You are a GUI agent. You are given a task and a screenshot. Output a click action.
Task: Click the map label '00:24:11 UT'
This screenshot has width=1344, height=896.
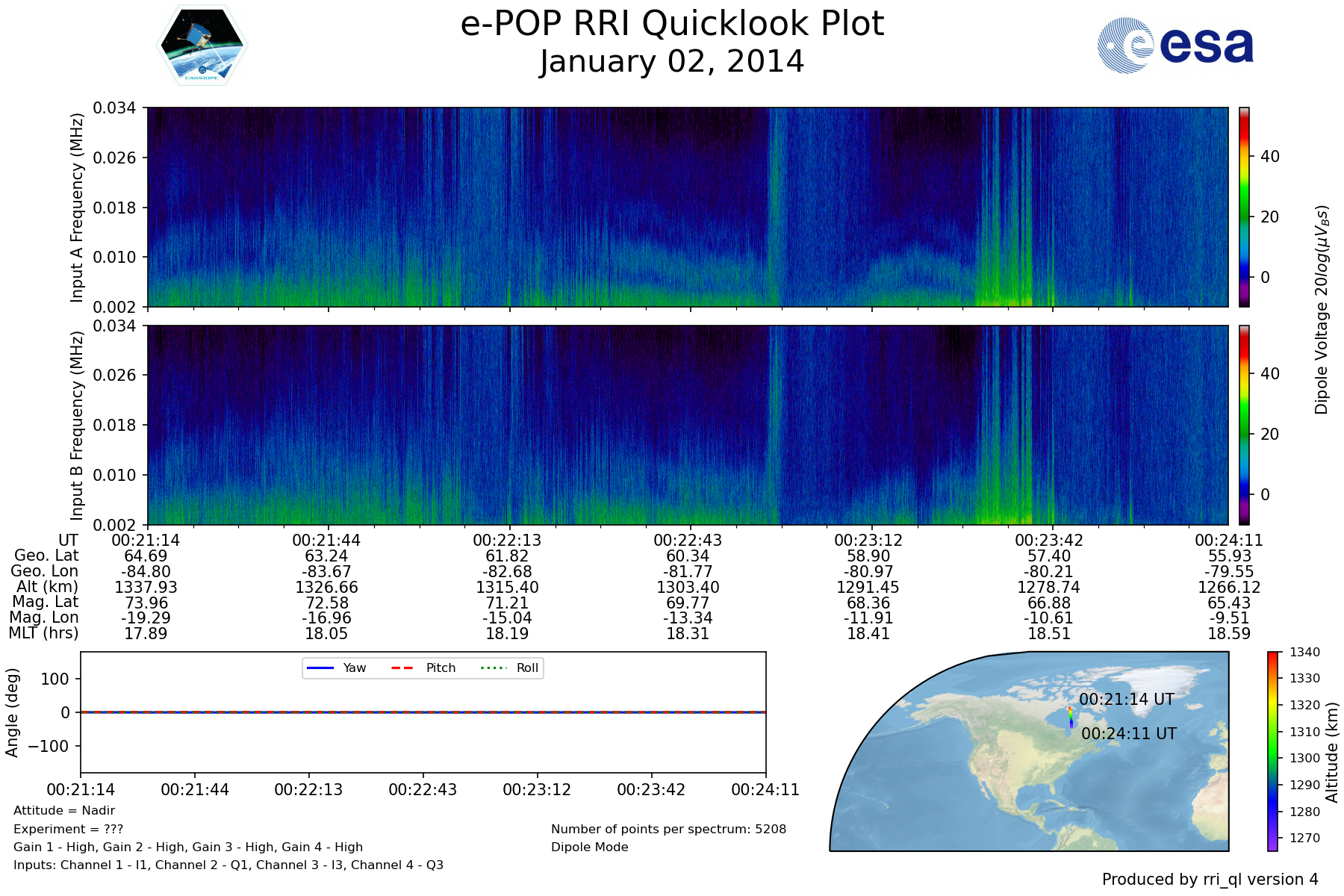1129,734
